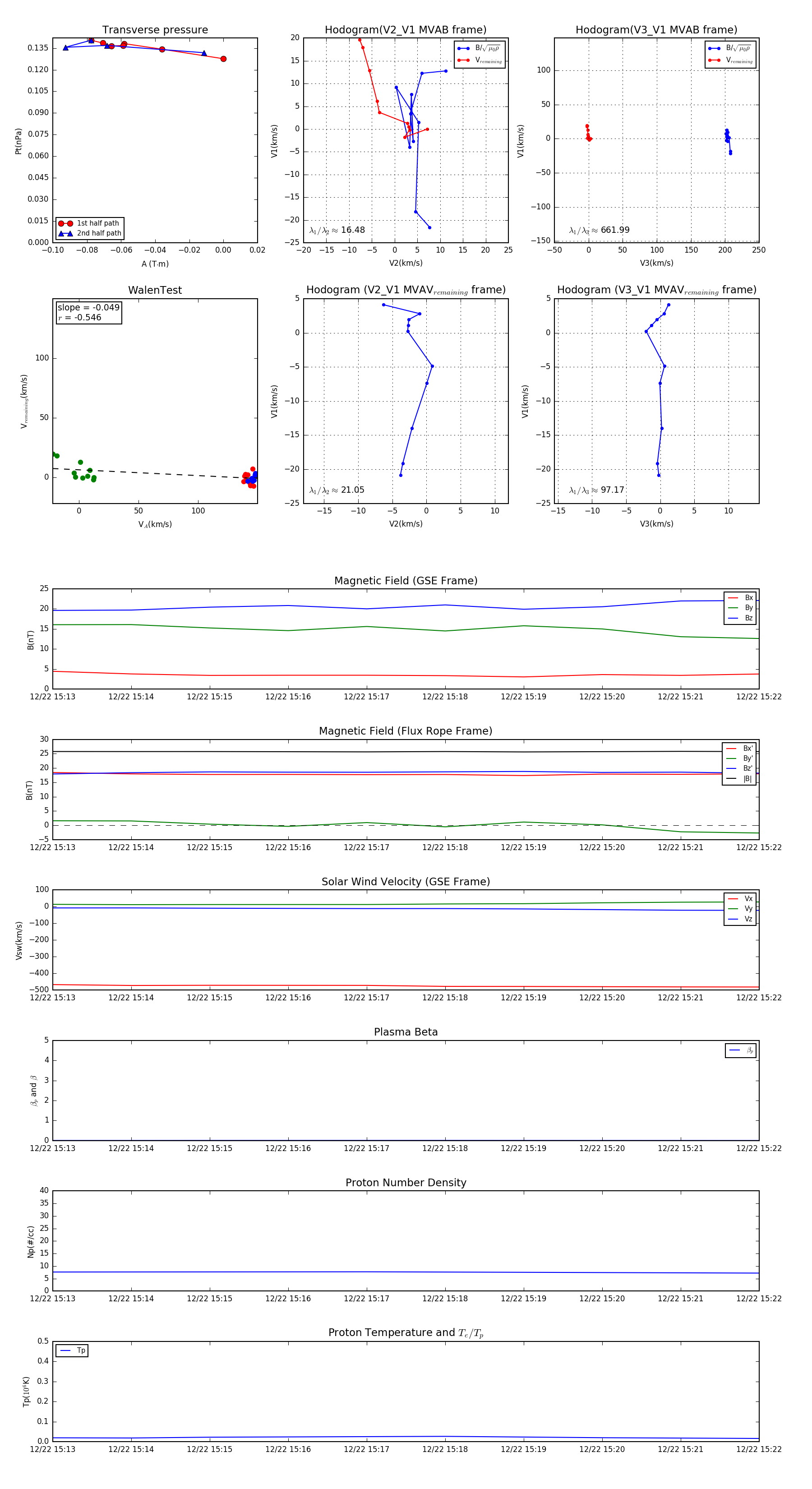Click the "Proton Number Density" title

[x=406, y=1183]
